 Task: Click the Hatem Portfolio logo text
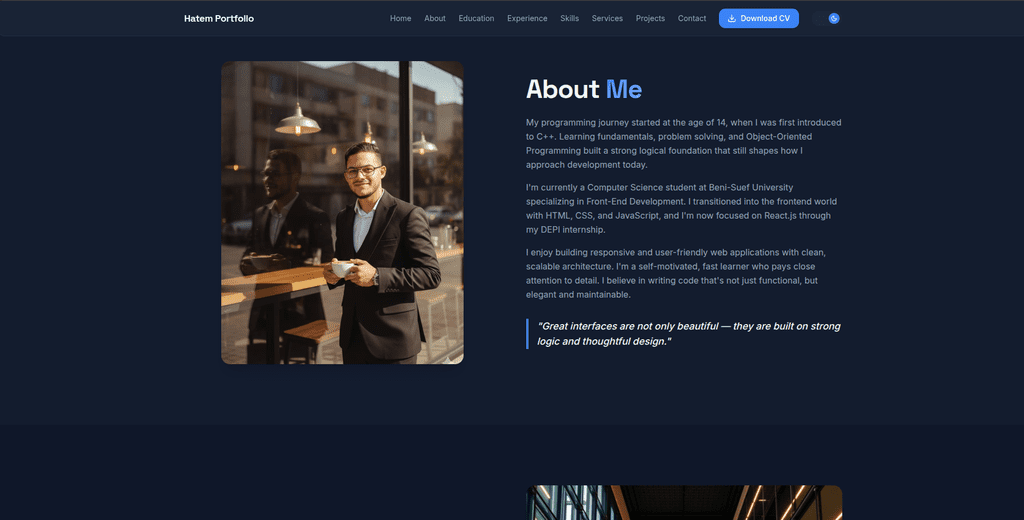[219, 18]
